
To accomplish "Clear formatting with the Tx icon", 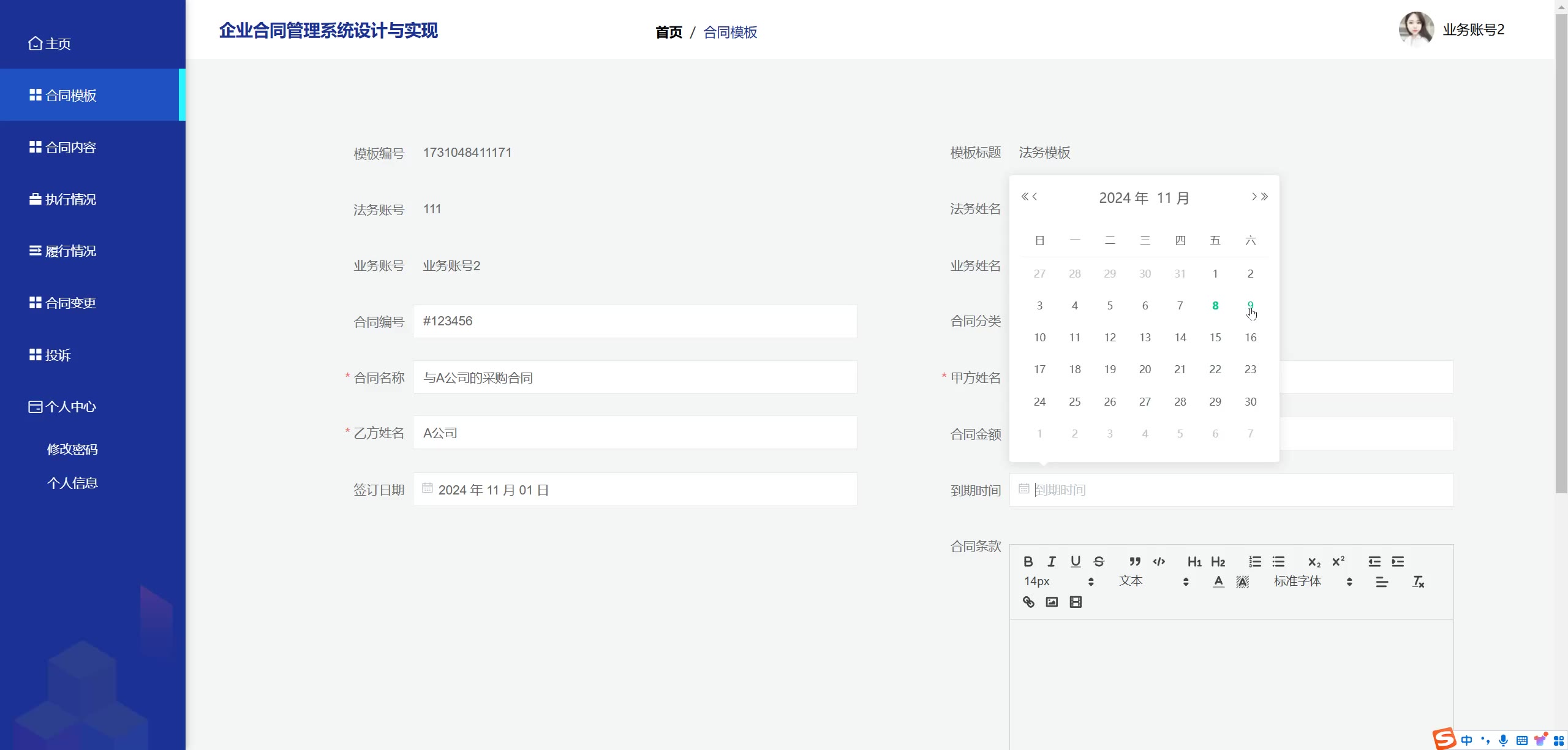I will 1418,581.
